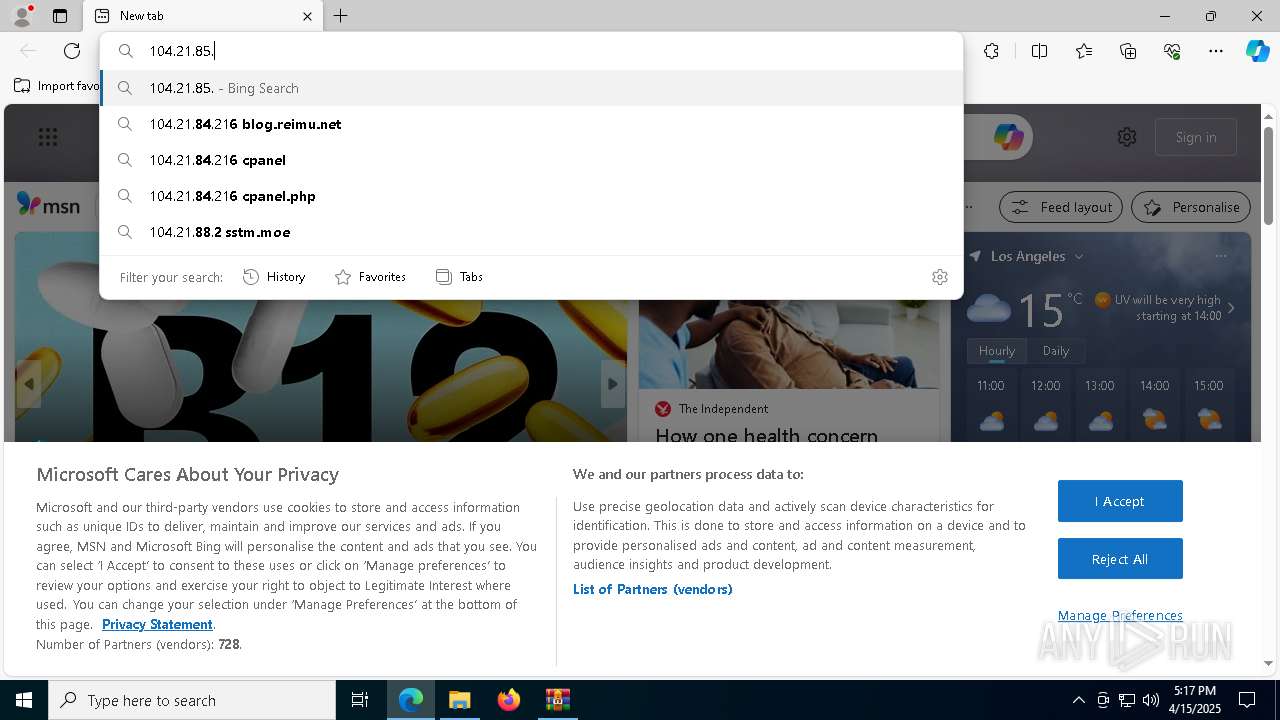Click the MSN logo

click(48, 205)
